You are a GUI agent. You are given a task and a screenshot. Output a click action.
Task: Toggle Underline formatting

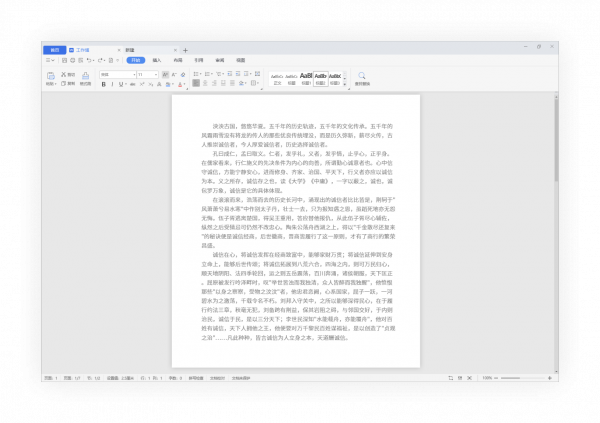[x=121, y=84]
